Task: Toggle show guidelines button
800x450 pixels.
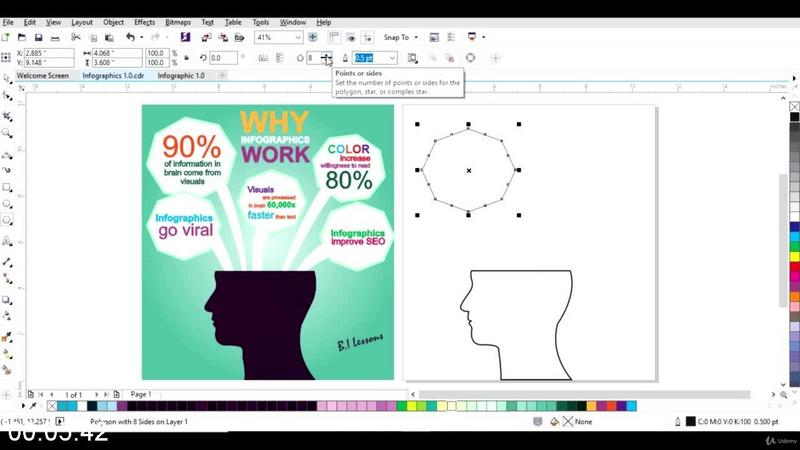Action: point(367,37)
